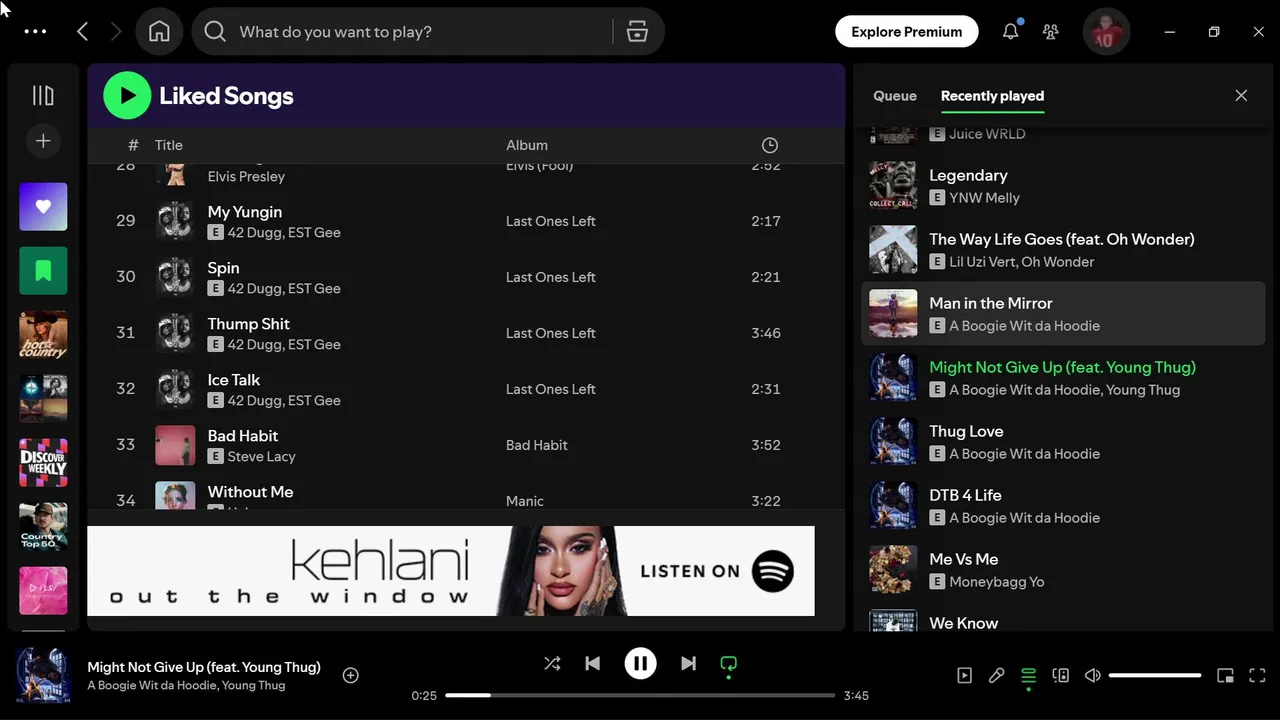This screenshot has width=1280, height=720.
Task: Pause the current song
Action: (x=640, y=663)
